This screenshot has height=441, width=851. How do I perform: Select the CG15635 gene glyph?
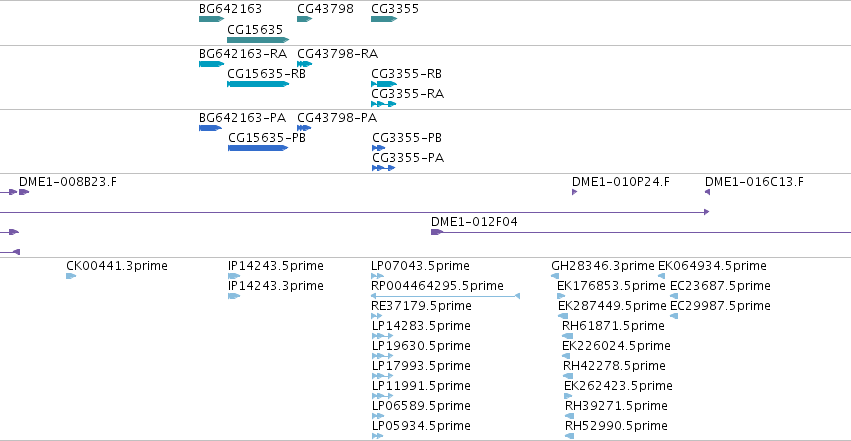pyautogui.click(x=258, y=40)
